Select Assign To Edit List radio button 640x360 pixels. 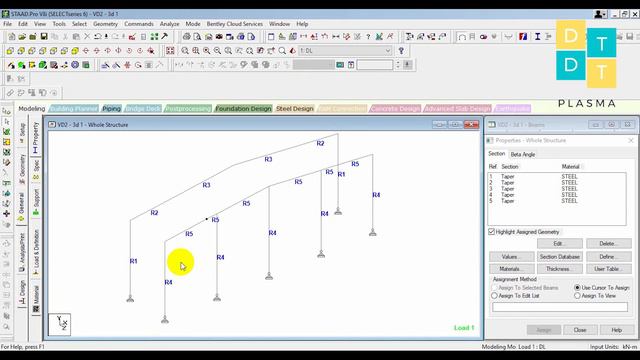(494, 296)
